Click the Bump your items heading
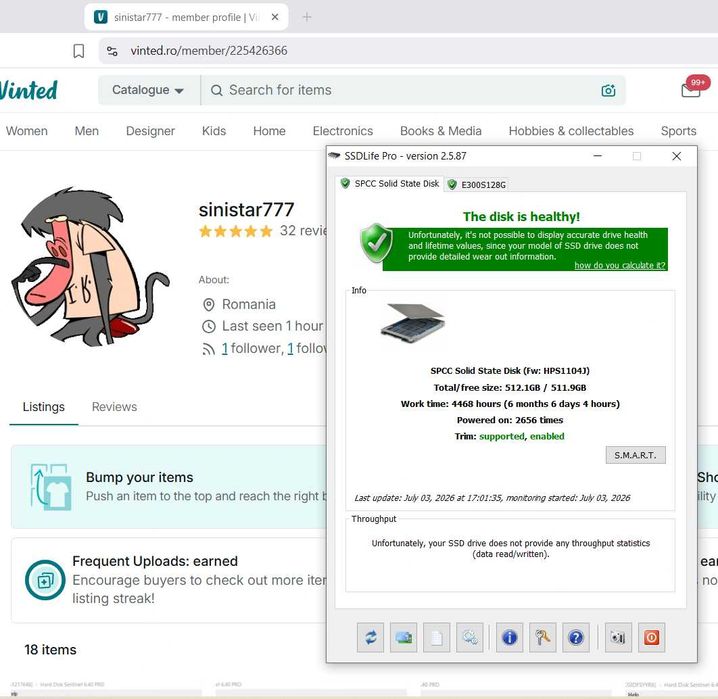The image size is (718, 699). [139, 477]
